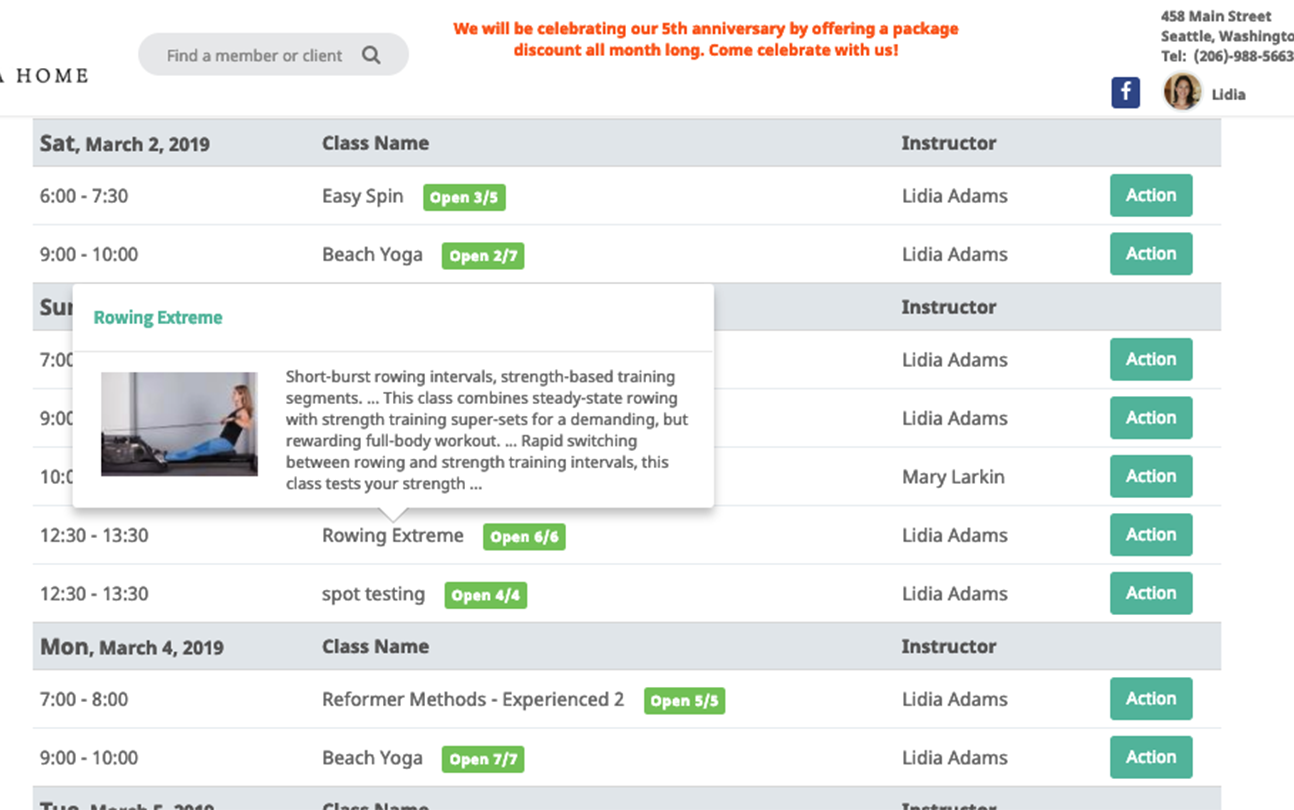Open the Facebook page icon
The width and height of the screenshot is (1294, 810).
click(1125, 93)
